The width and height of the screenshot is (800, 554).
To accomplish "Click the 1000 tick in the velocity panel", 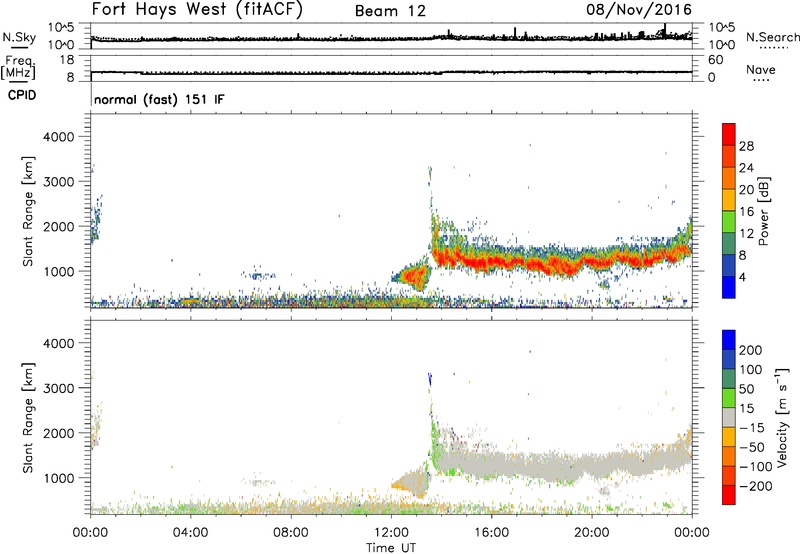I will [x=58, y=478].
